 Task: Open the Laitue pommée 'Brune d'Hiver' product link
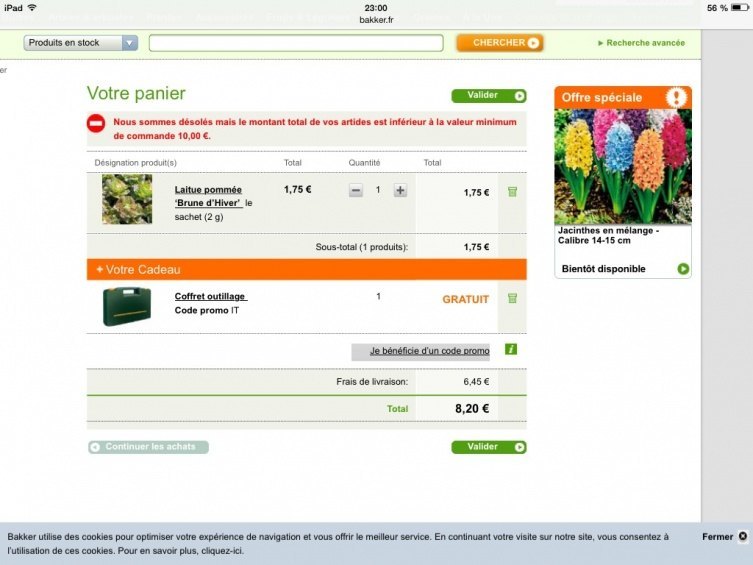click(x=208, y=196)
